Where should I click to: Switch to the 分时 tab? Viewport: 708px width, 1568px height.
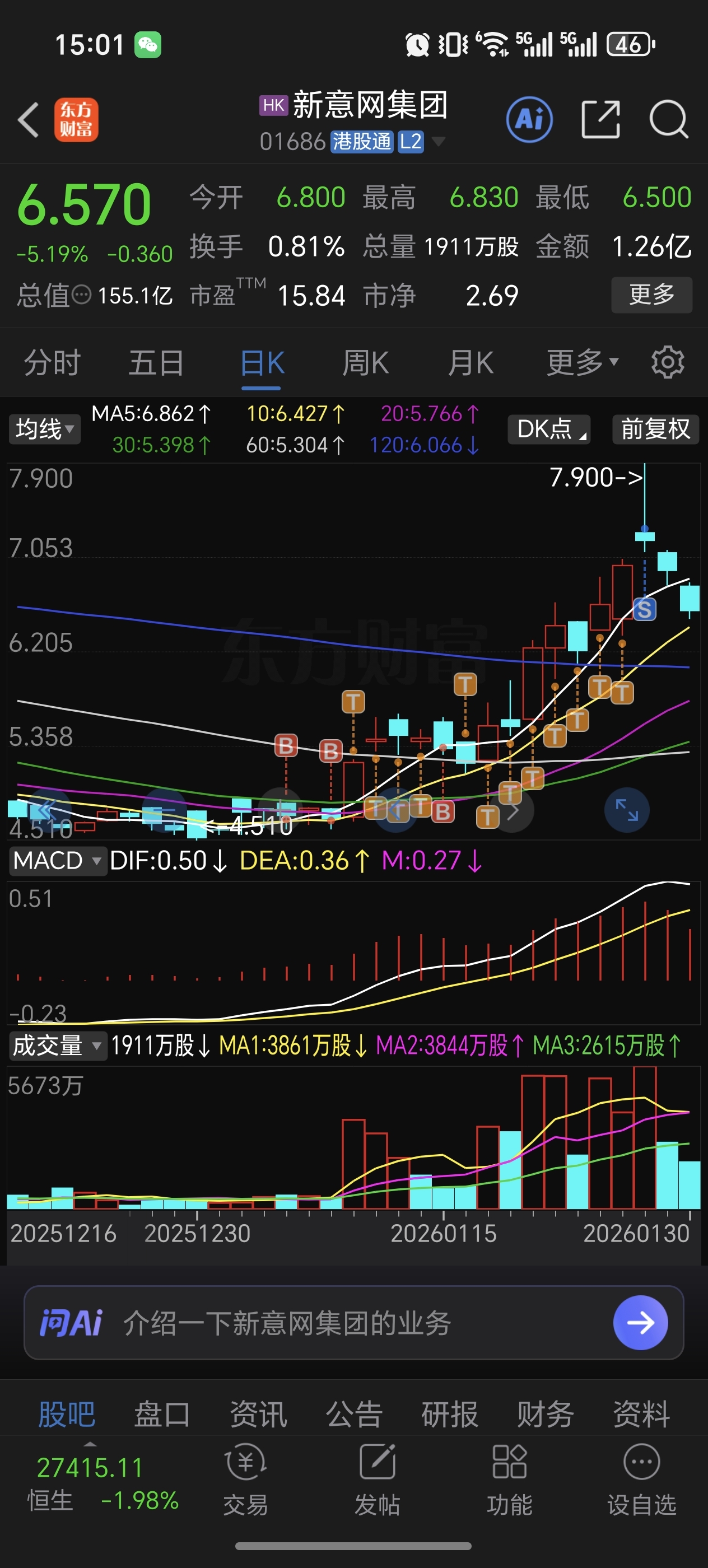tap(52, 363)
